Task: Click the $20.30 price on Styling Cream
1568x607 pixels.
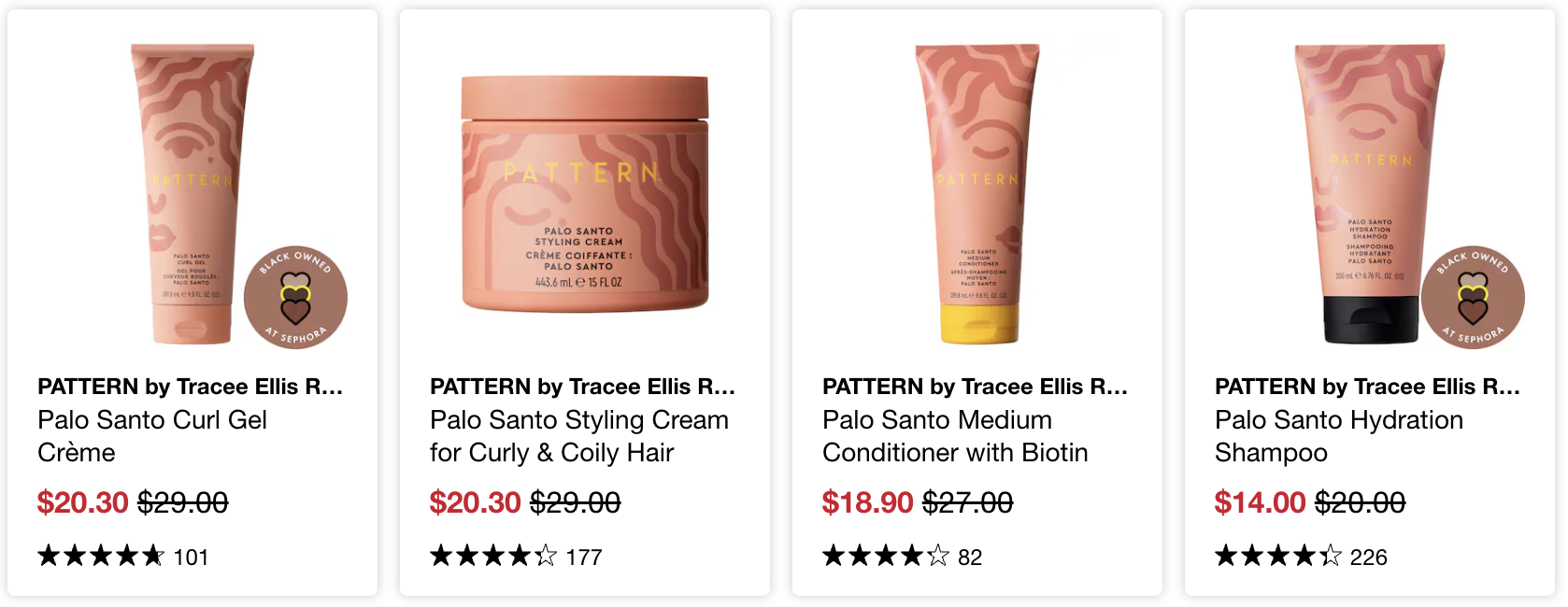Action: pyautogui.click(x=475, y=502)
